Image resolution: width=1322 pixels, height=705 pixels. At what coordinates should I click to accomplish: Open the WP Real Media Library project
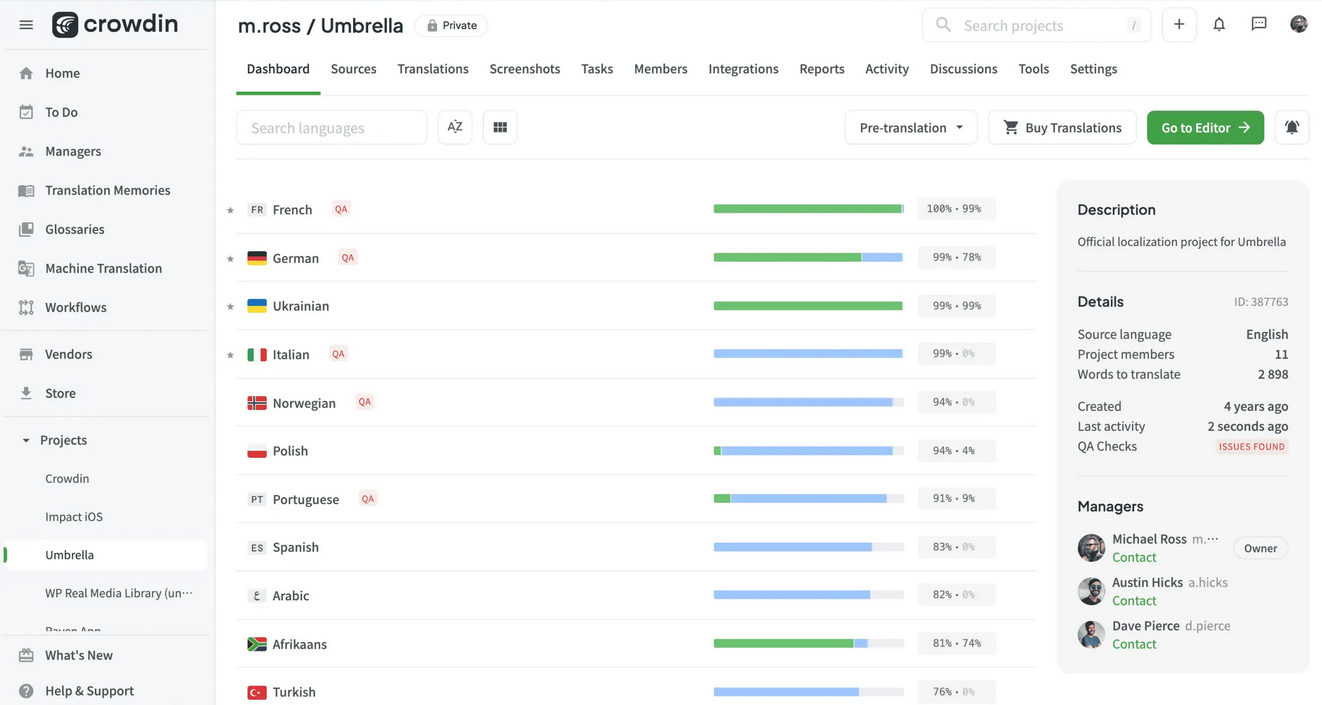(x=119, y=593)
